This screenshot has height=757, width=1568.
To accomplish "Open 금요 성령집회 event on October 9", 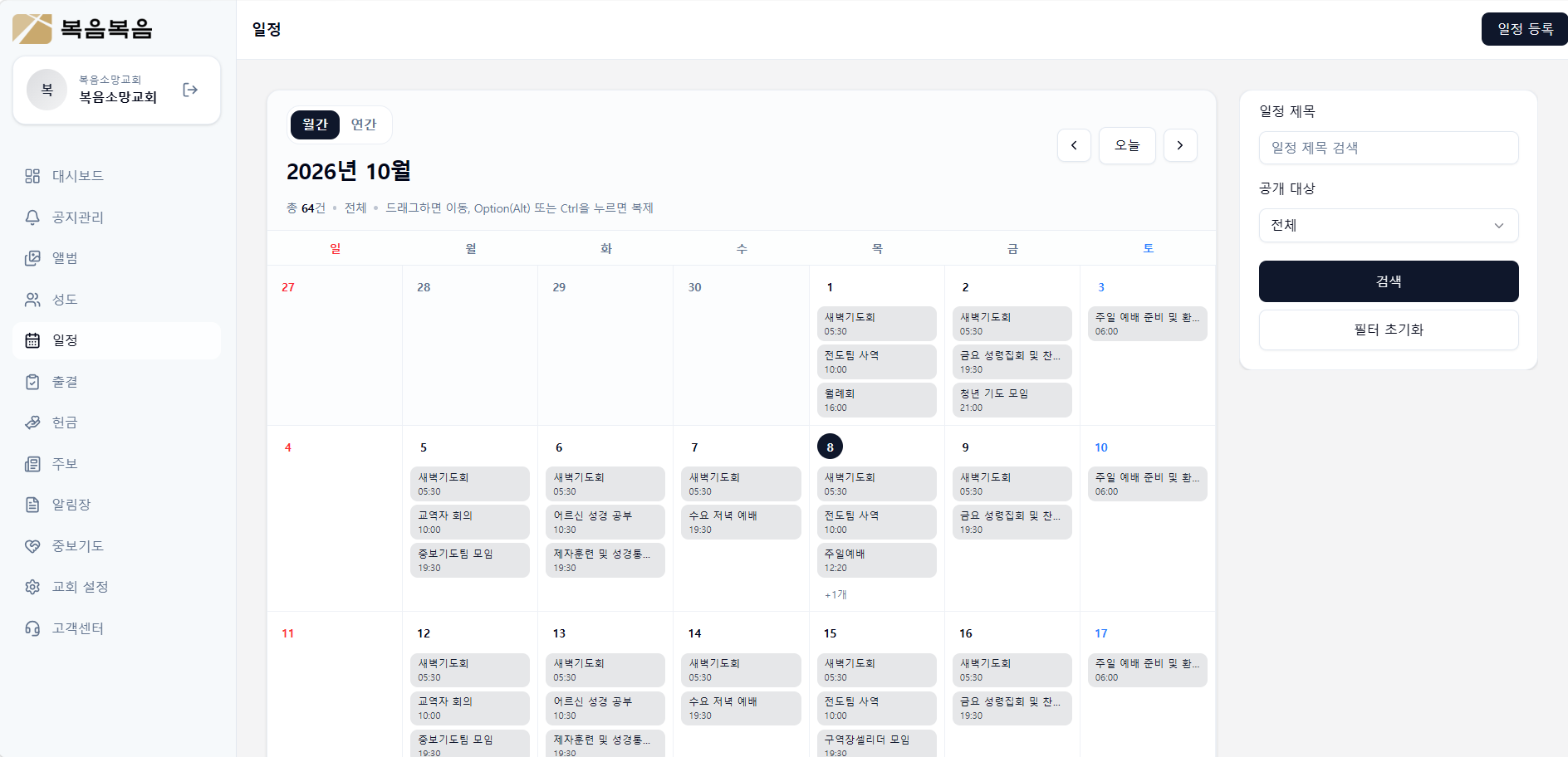I will click(1012, 522).
